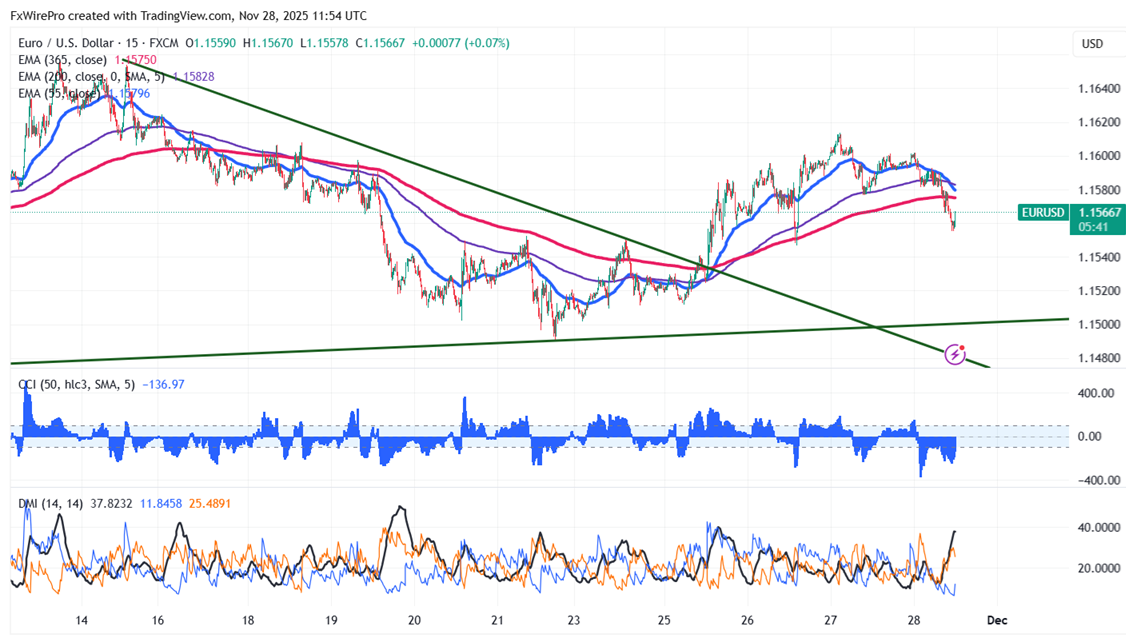Click the FXCM exchange label

point(164,43)
